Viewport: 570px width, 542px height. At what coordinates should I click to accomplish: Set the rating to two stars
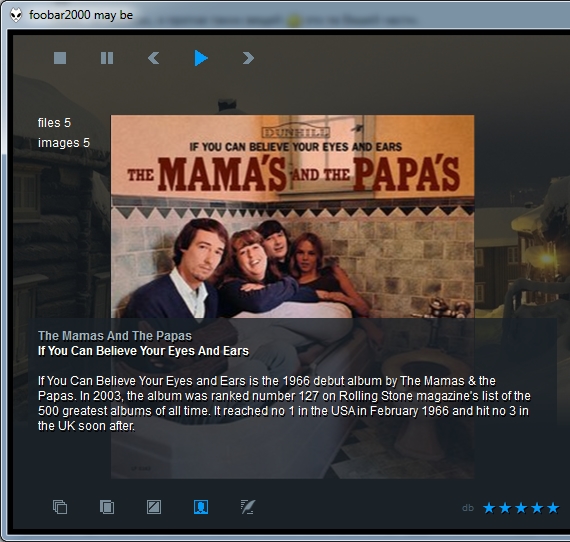(x=505, y=508)
